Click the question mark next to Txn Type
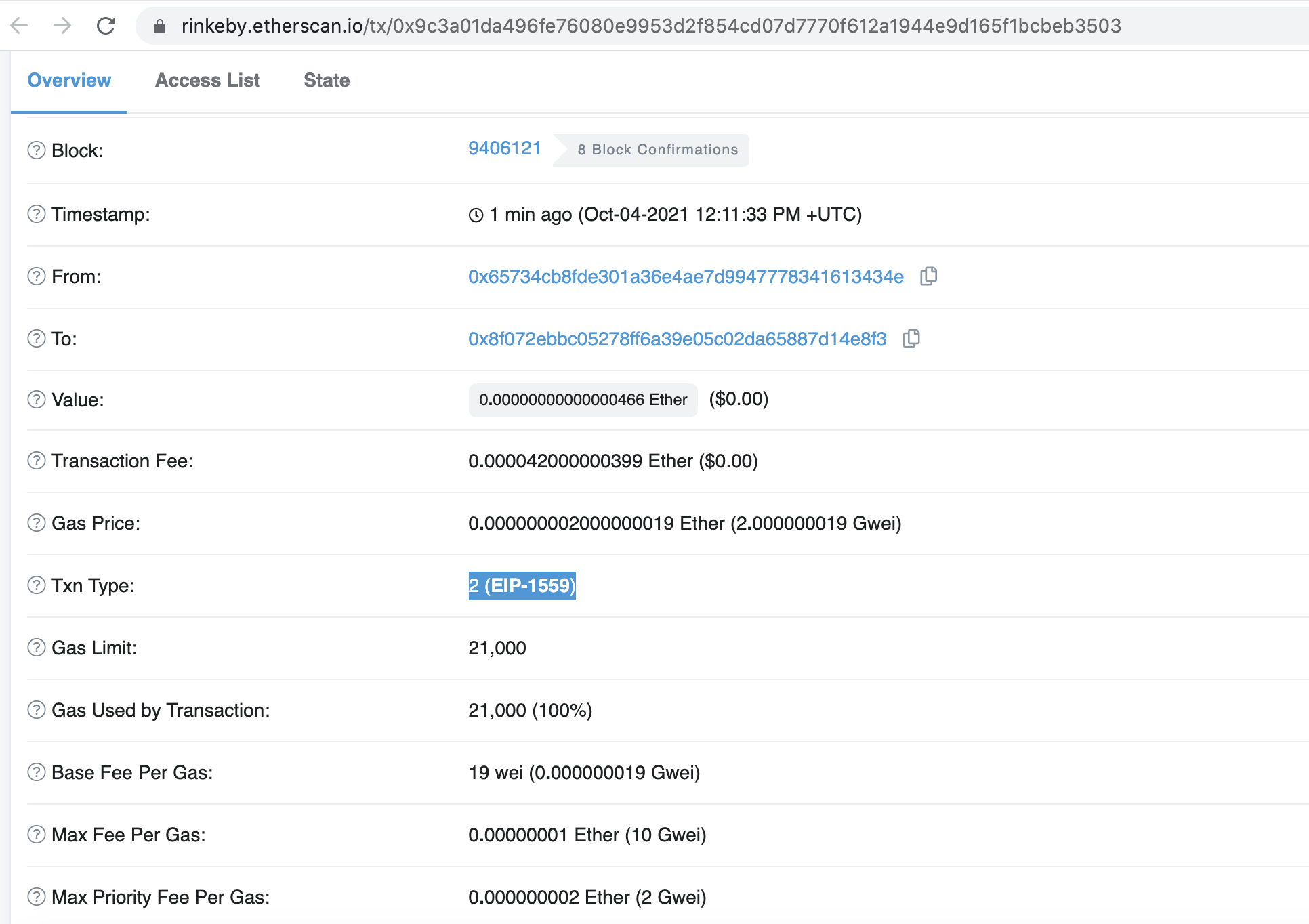 coord(37,585)
